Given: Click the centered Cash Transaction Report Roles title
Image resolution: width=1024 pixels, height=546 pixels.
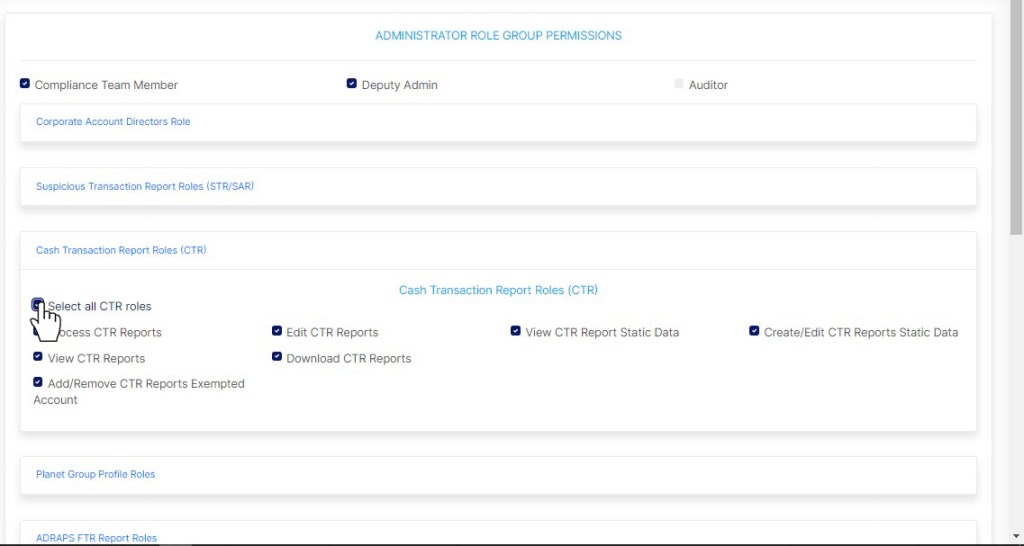Looking at the screenshot, I should pos(498,290).
